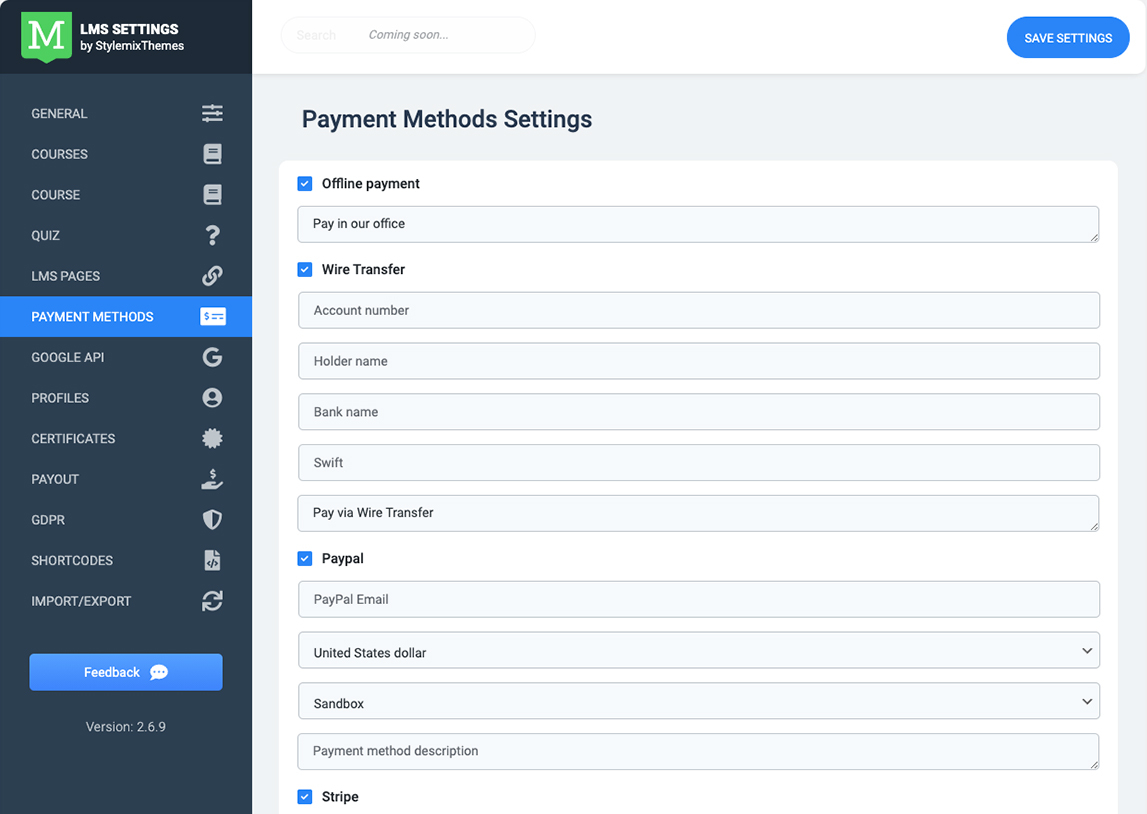Open the Courses settings menu item
The image size is (1147, 814).
point(60,154)
